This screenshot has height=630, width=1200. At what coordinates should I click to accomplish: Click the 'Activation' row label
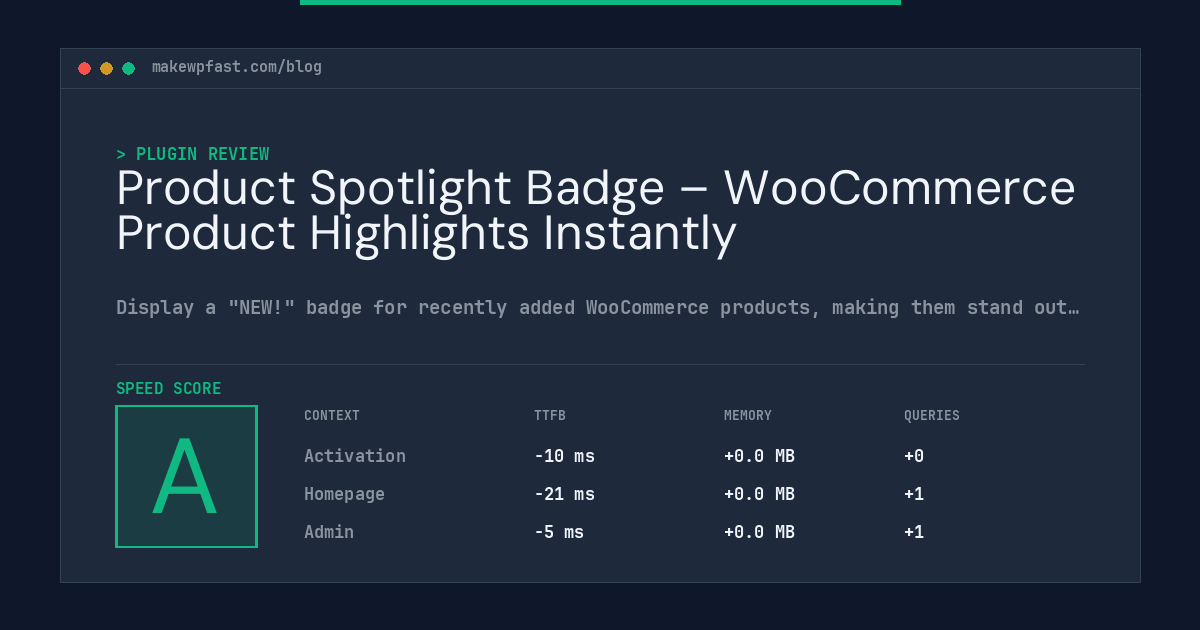[355, 456]
